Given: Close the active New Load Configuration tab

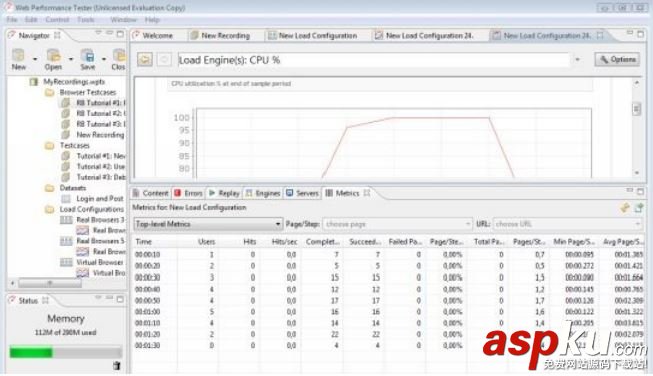Looking at the screenshot, I should point(600,36).
